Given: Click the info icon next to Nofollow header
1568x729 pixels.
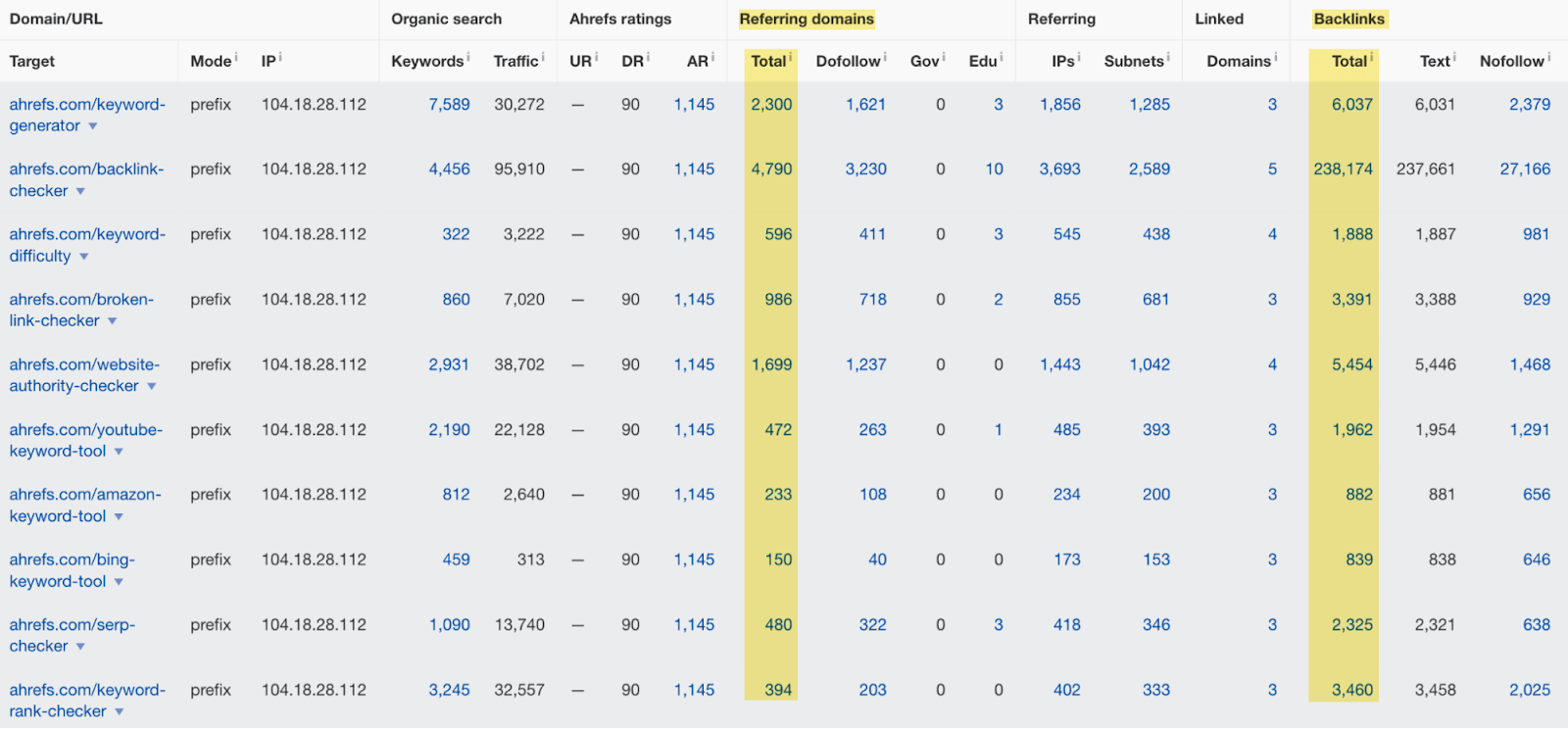Looking at the screenshot, I should point(1549,57).
